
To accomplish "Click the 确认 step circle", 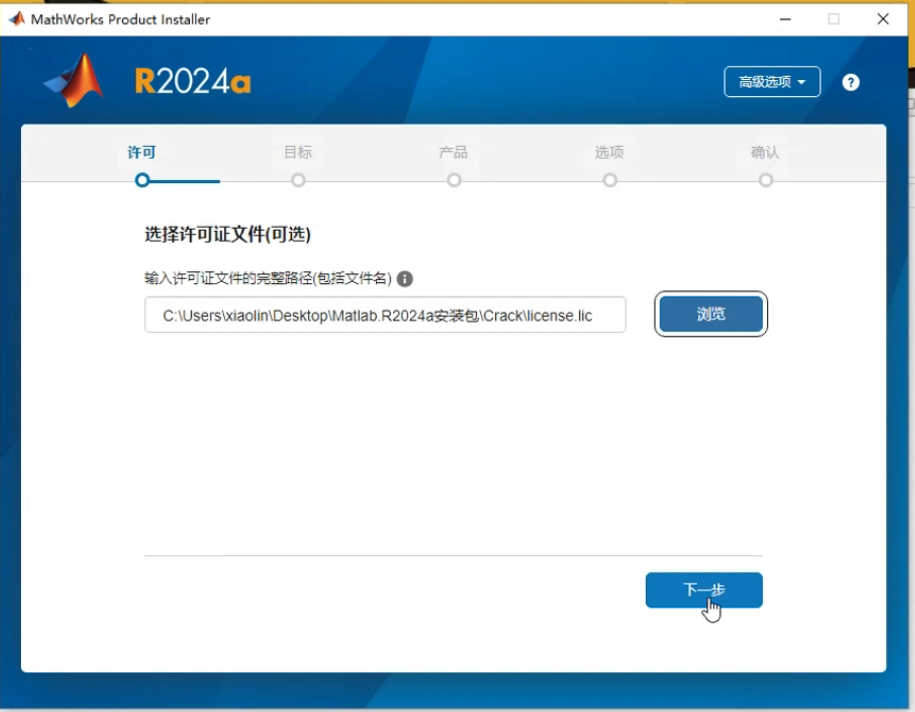I will coord(766,181).
